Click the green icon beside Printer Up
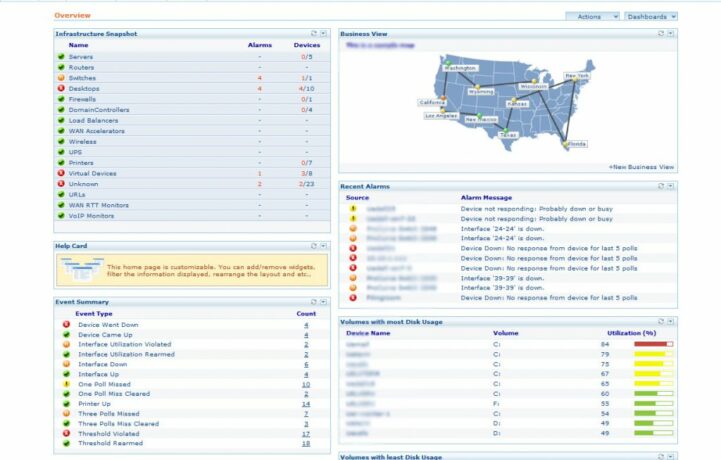This screenshot has height=460, width=721. tap(66, 403)
